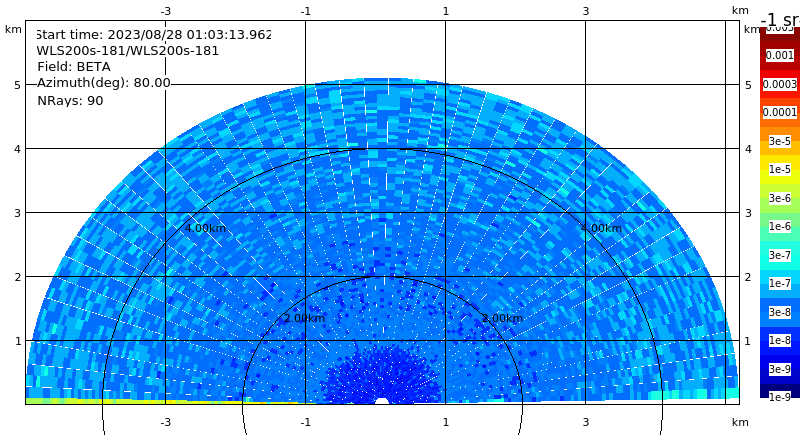800x435 pixels.
Task: Click the right 4.00km range ring label
Action: point(602,228)
